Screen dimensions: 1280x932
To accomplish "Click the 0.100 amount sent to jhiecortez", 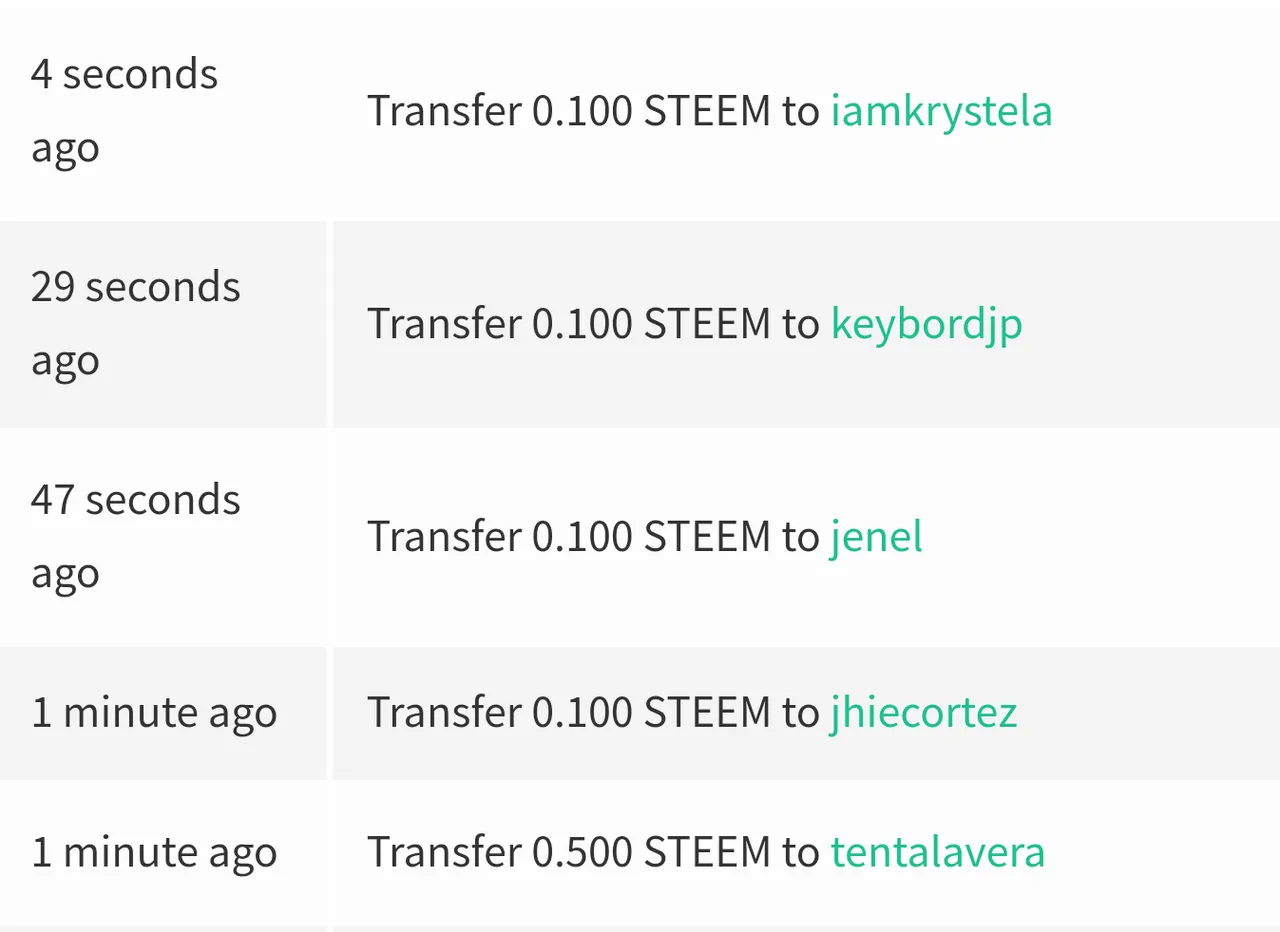I will 581,713.
